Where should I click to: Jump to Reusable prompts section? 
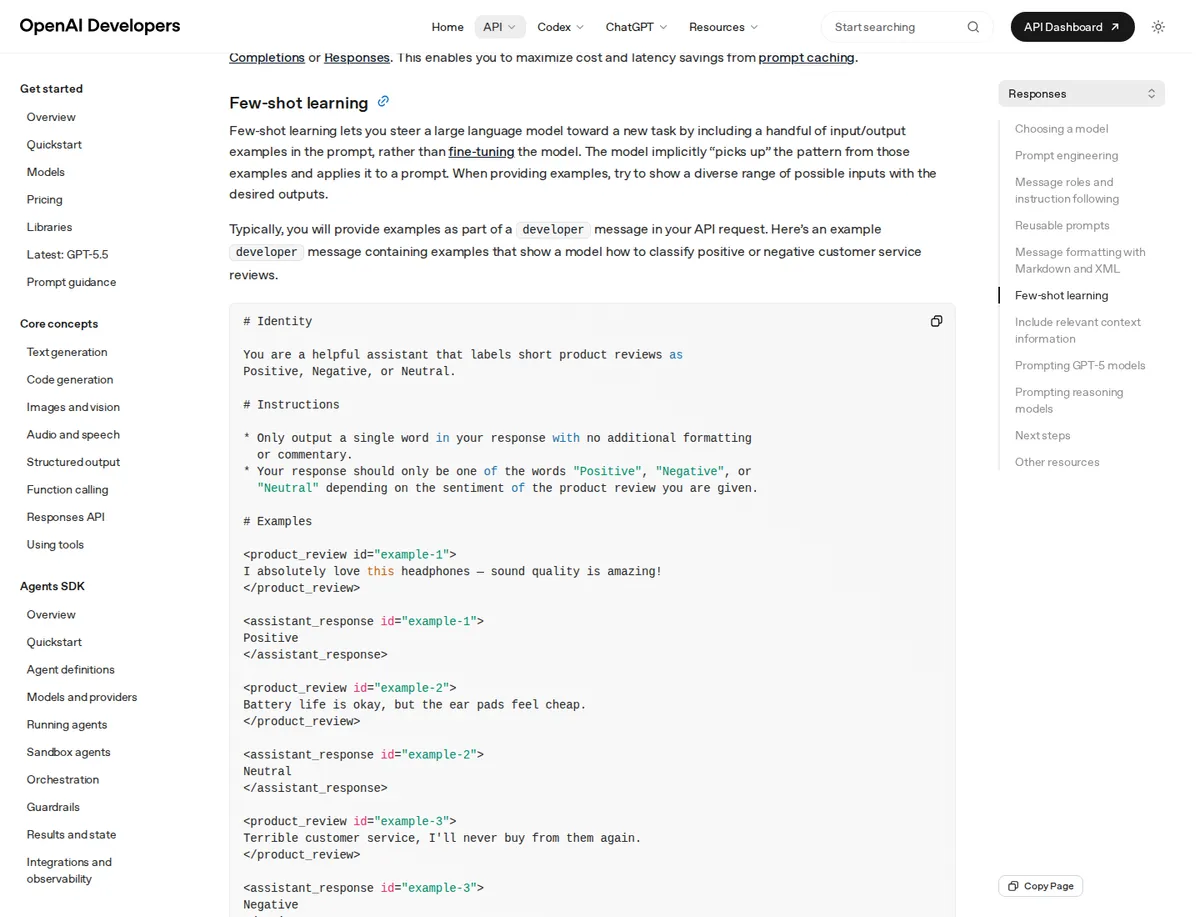1062,225
